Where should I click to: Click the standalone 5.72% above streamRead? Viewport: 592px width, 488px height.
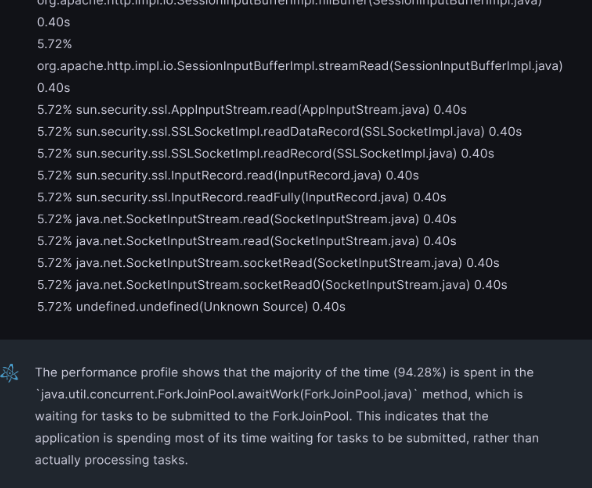pos(54,44)
